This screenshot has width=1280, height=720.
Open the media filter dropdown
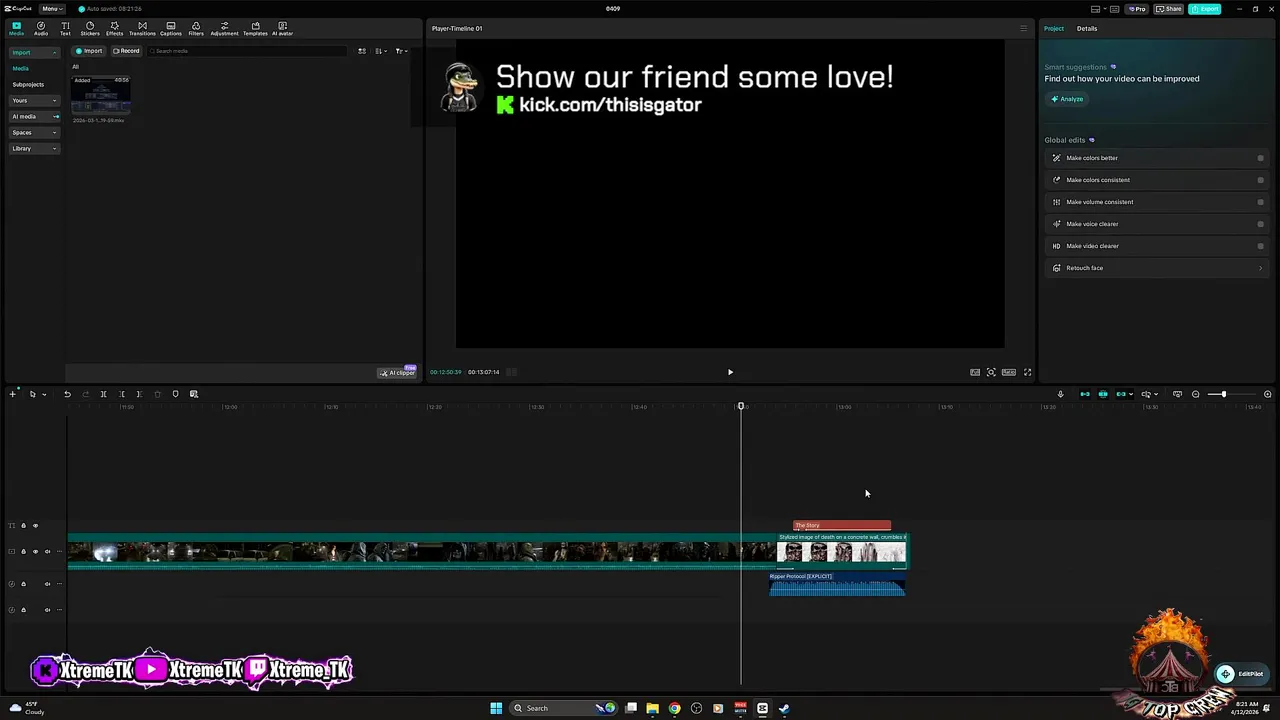click(x=400, y=51)
